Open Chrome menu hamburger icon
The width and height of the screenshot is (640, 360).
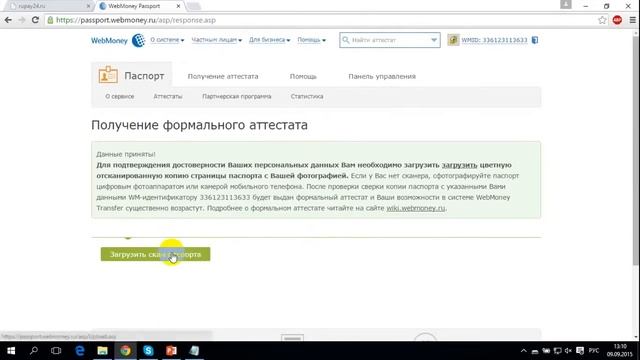633,20
